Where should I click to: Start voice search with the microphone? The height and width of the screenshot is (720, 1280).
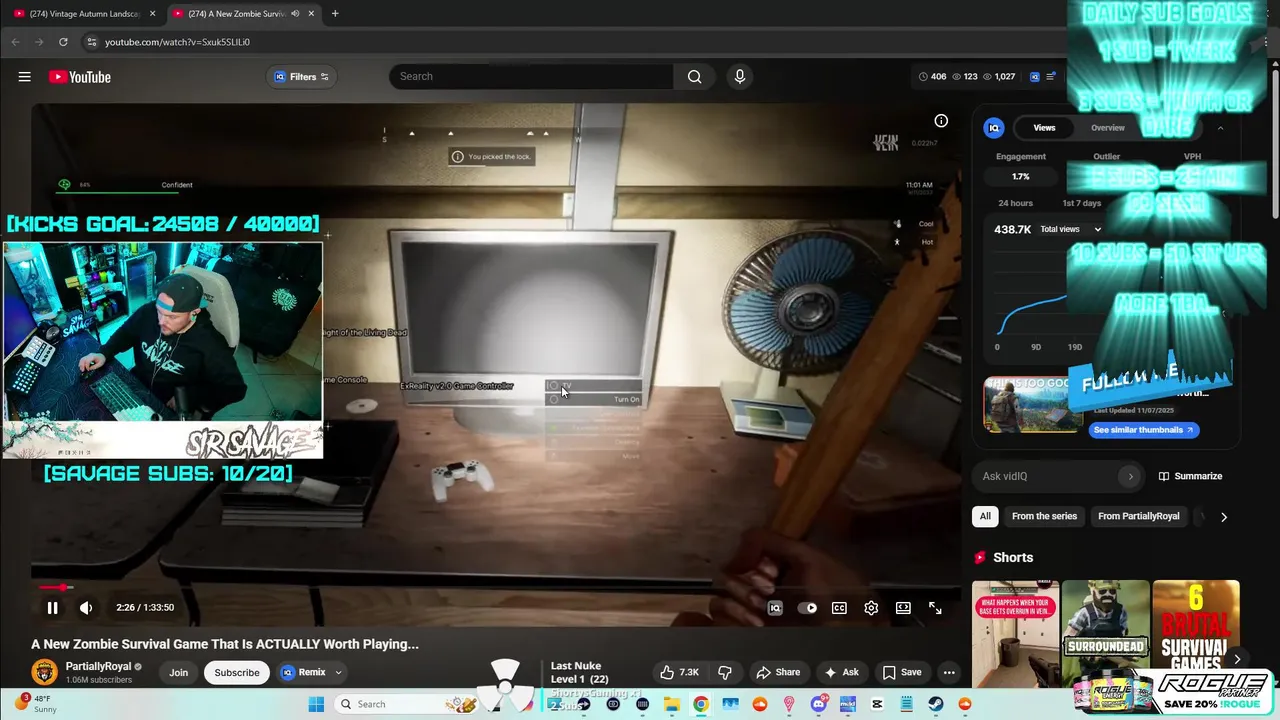click(x=739, y=77)
